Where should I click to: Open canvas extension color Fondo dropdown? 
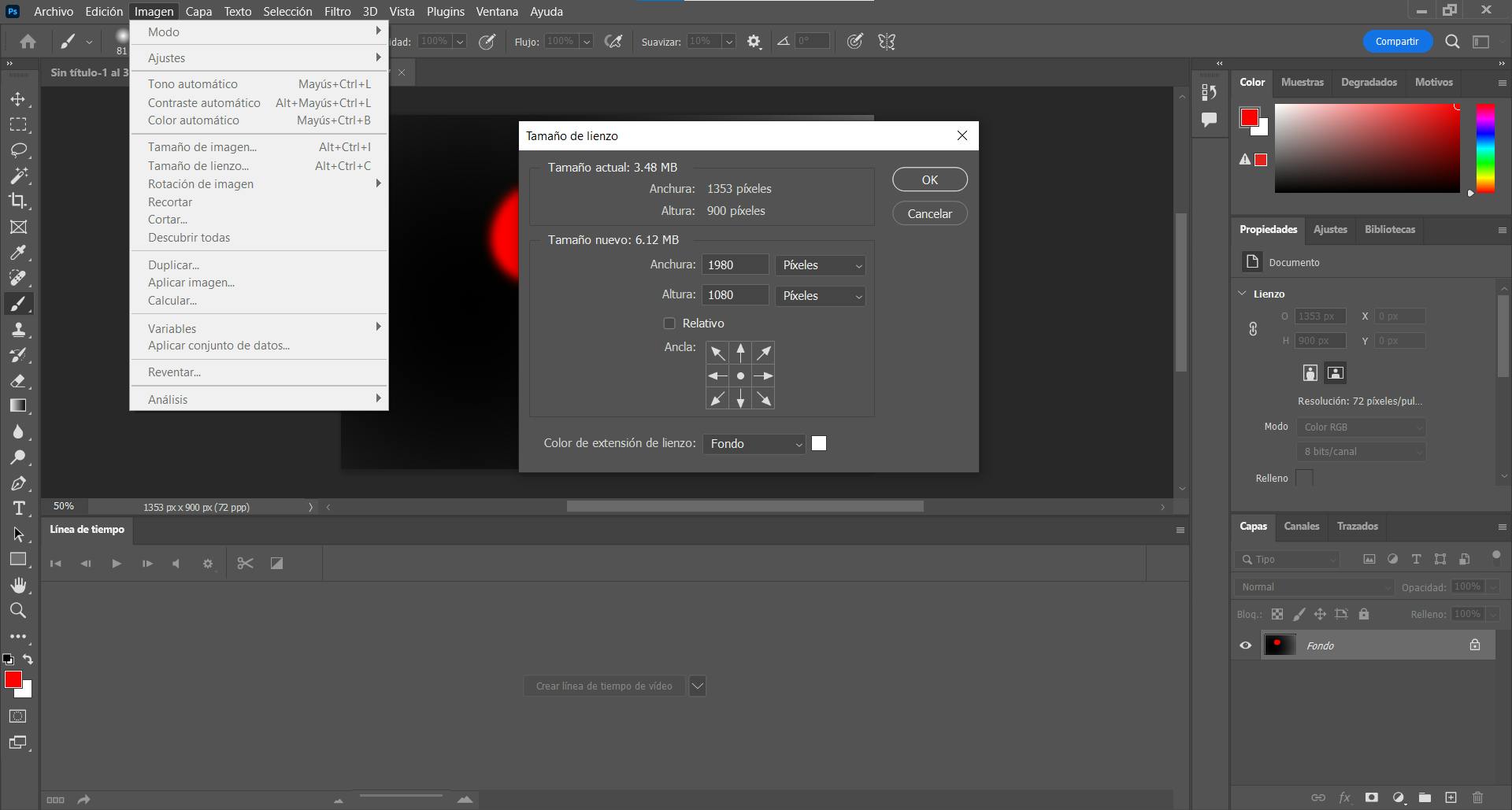(754, 444)
